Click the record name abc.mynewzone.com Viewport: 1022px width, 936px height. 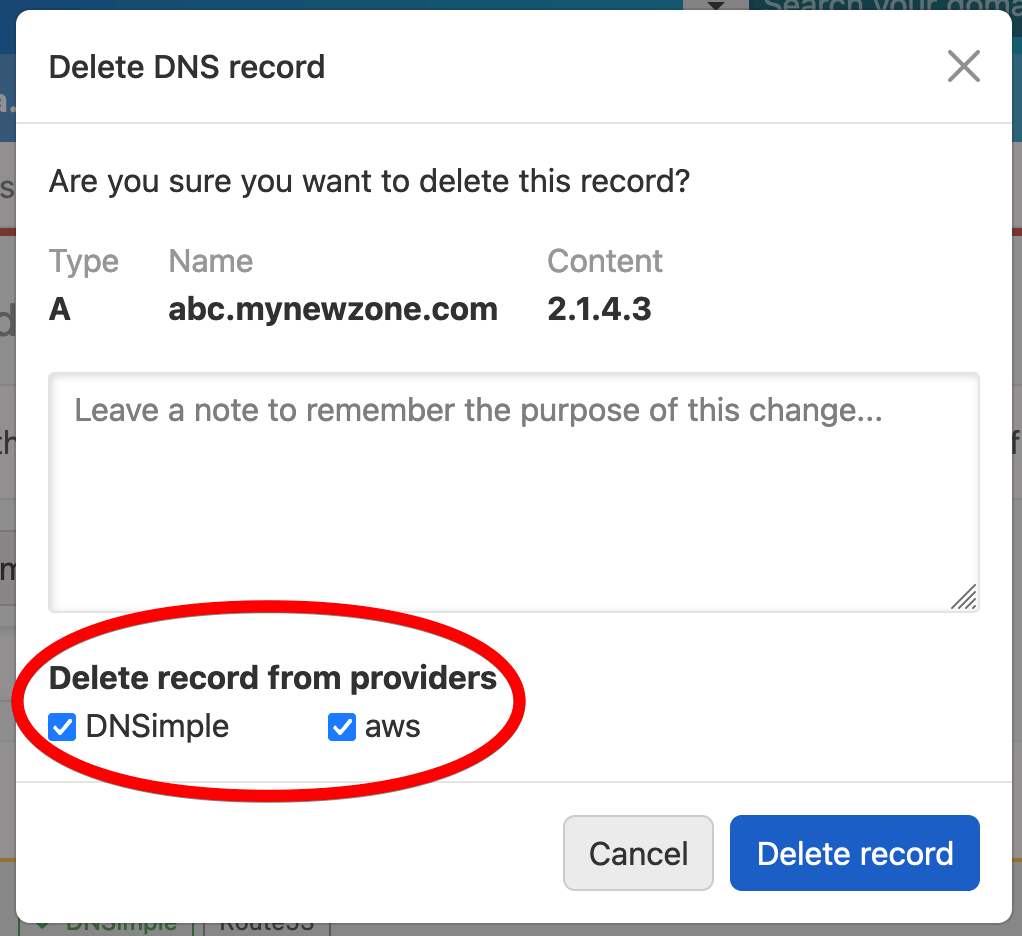click(x=333, y=309)
